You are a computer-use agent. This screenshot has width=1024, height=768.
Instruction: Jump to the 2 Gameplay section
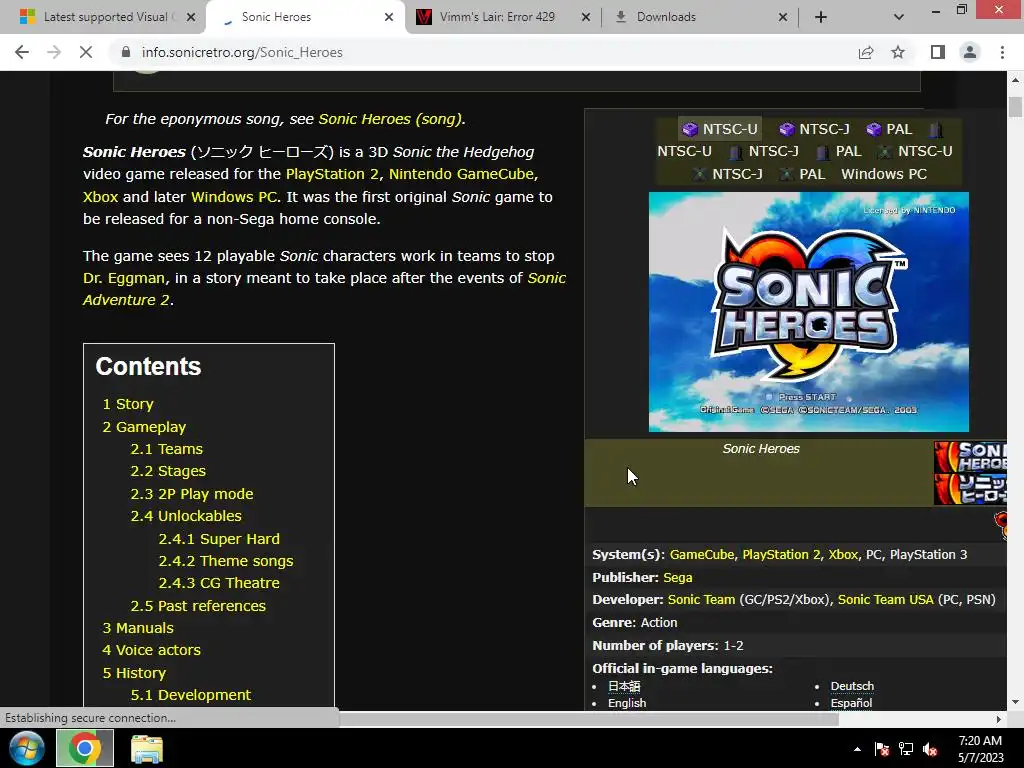point(144,427)
